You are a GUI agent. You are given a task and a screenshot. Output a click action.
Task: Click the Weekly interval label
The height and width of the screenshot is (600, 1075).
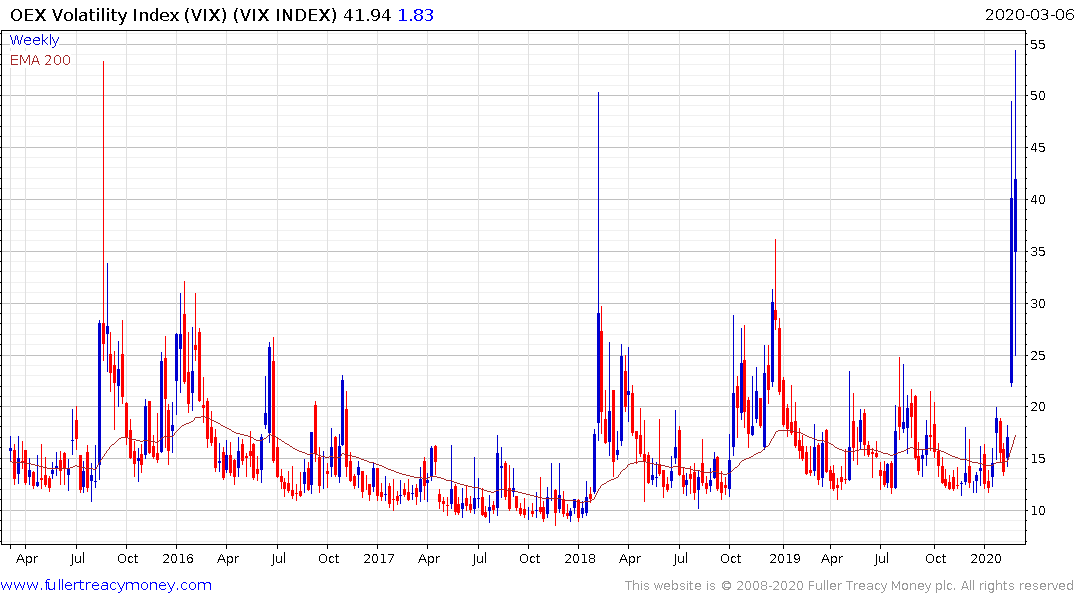[34, 40]
